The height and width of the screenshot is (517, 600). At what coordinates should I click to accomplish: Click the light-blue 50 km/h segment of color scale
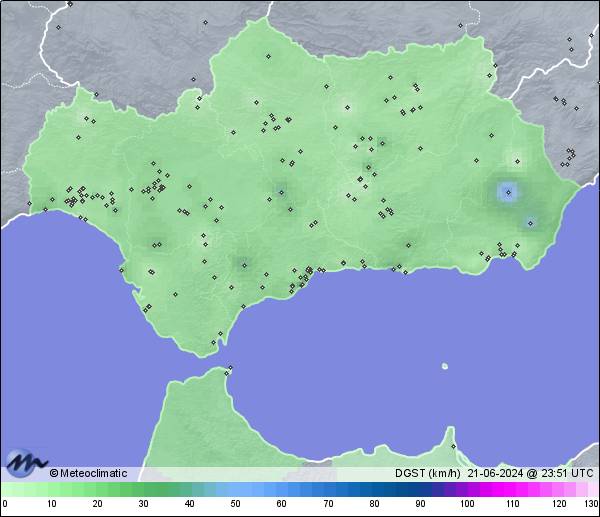coord(235,489)
